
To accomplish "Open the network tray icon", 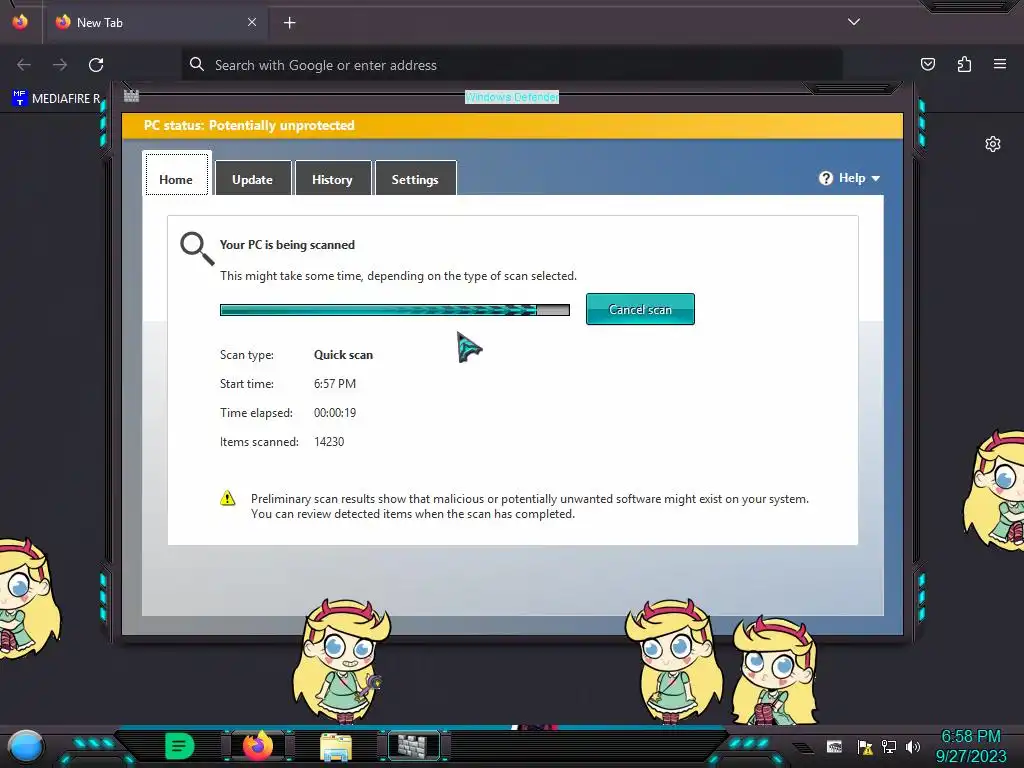I will [889, 746].
